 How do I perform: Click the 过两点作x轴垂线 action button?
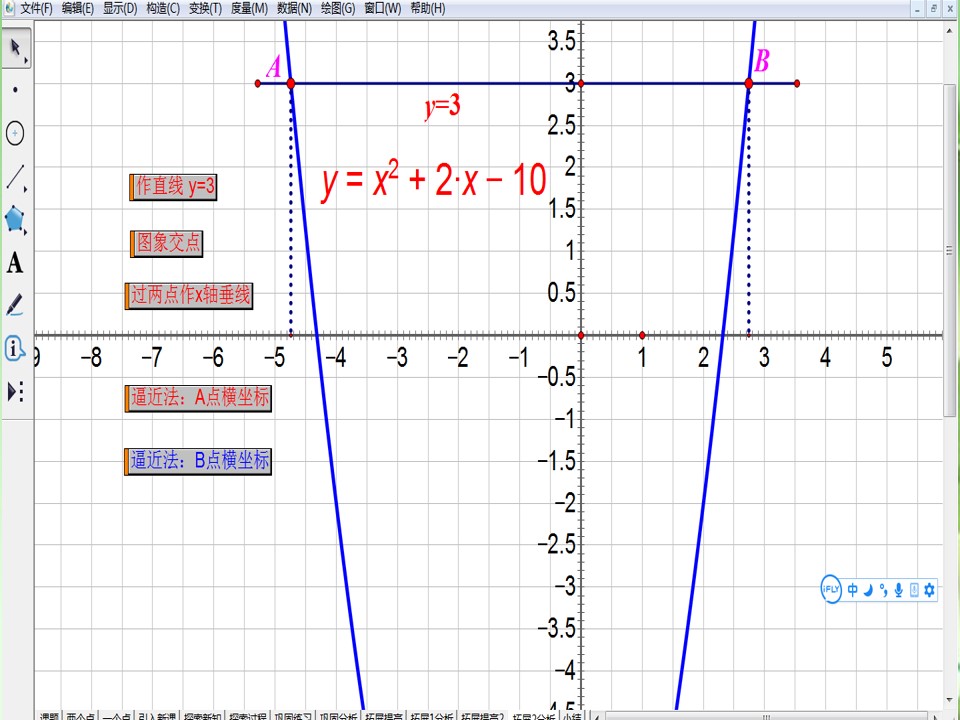click(x=189, y=296)
